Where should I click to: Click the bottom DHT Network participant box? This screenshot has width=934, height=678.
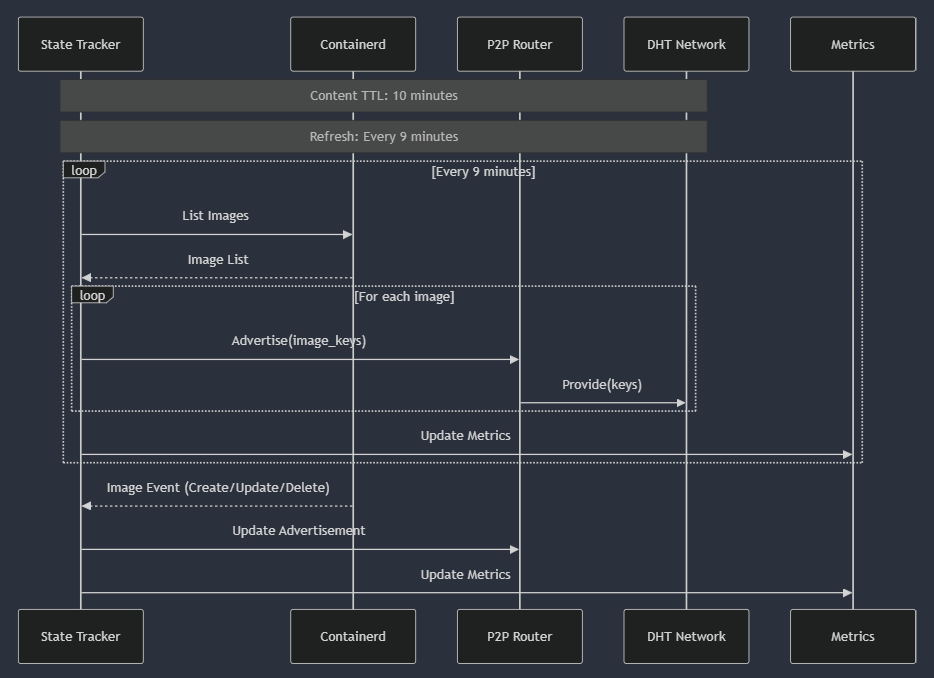tap(686, 636)
